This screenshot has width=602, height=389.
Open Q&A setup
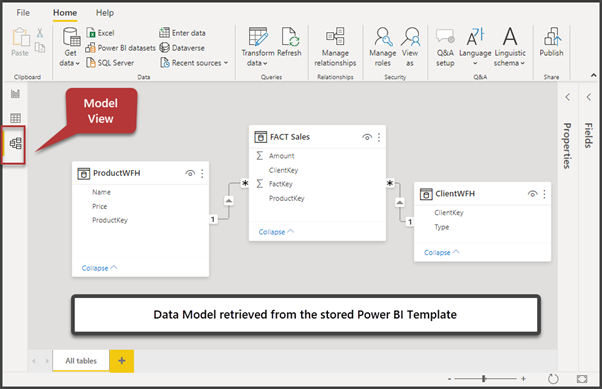pos(445,48)
